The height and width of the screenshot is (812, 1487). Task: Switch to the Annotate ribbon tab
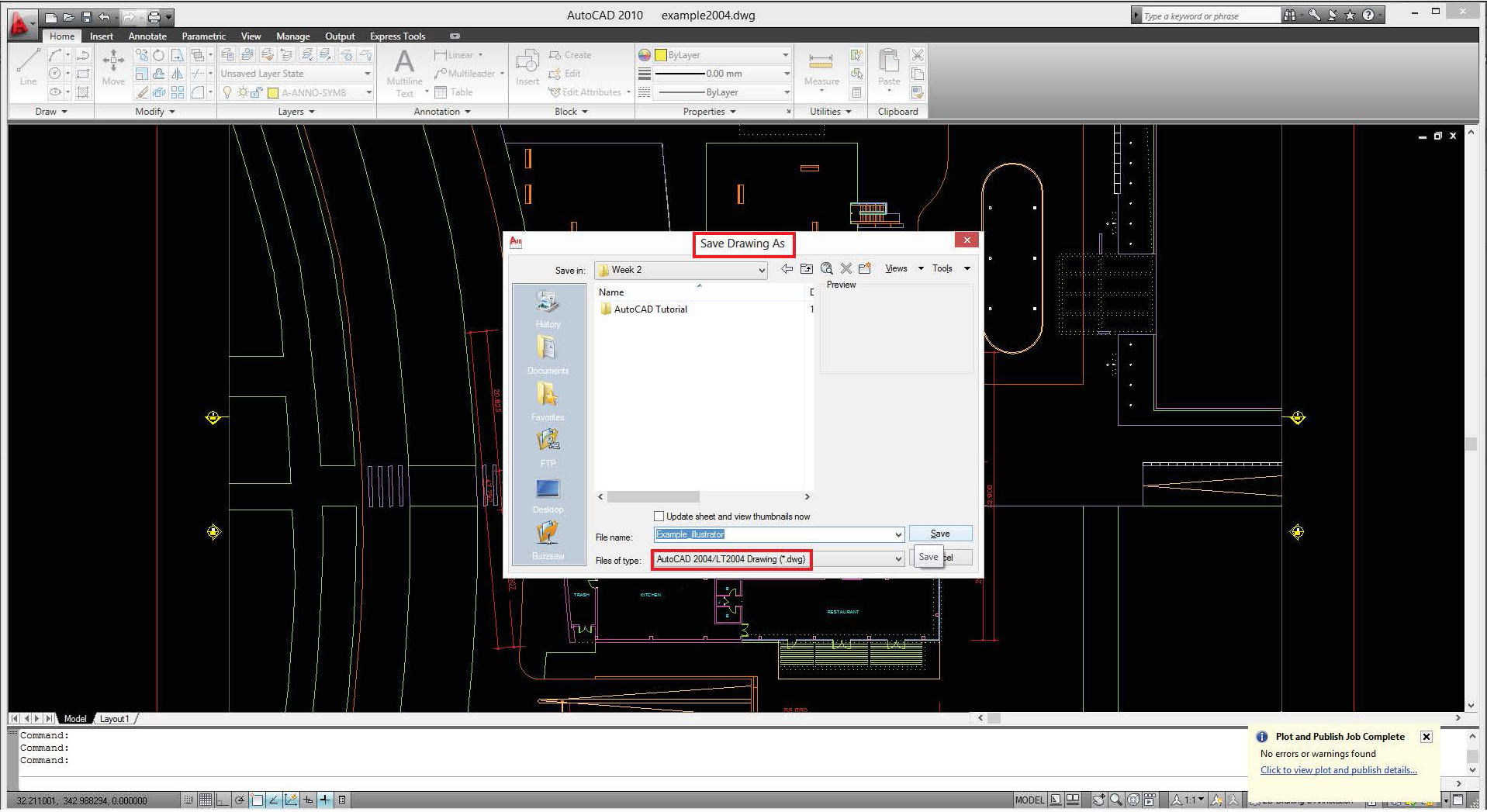[147, 36]
